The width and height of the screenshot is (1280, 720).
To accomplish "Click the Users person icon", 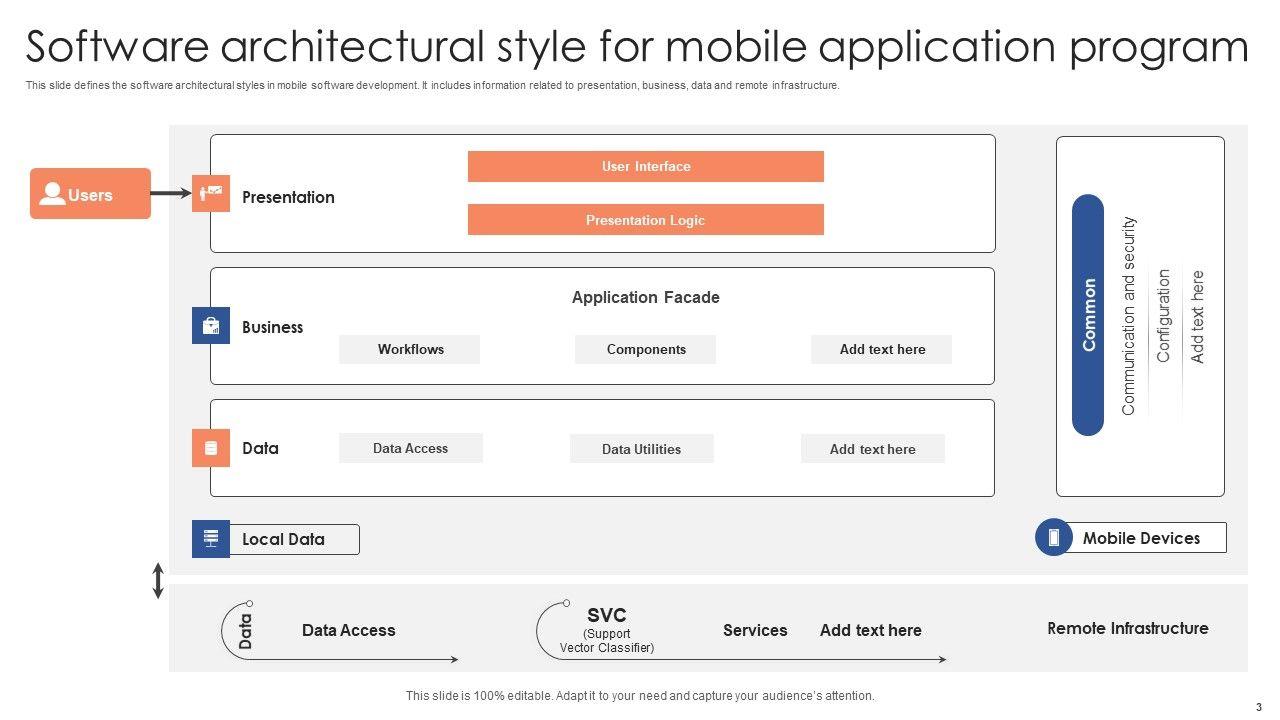I will pos(52,194).
